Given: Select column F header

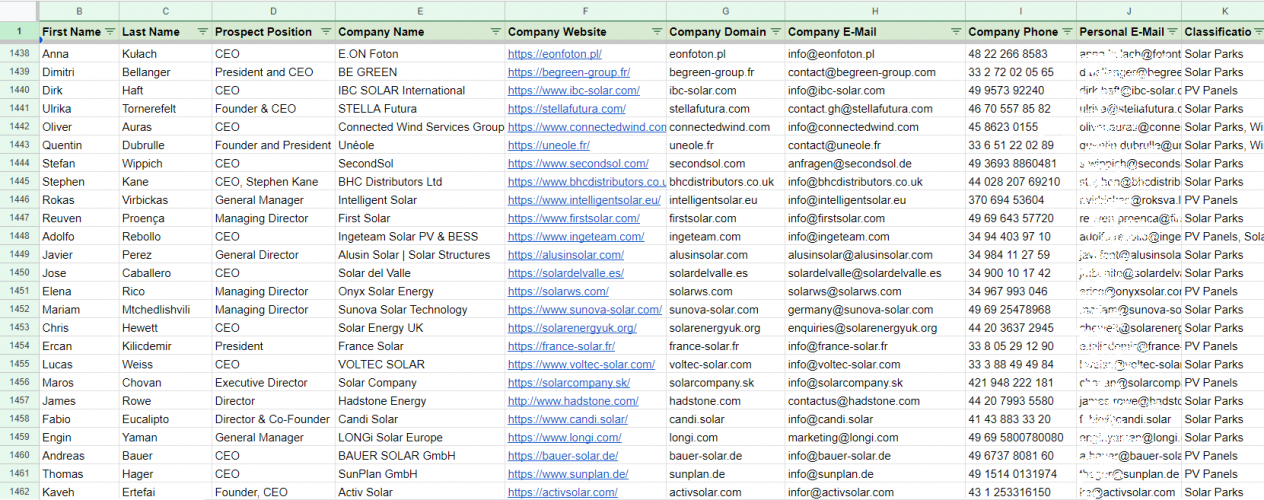Looking at the screenshot, I should [585, 11].
